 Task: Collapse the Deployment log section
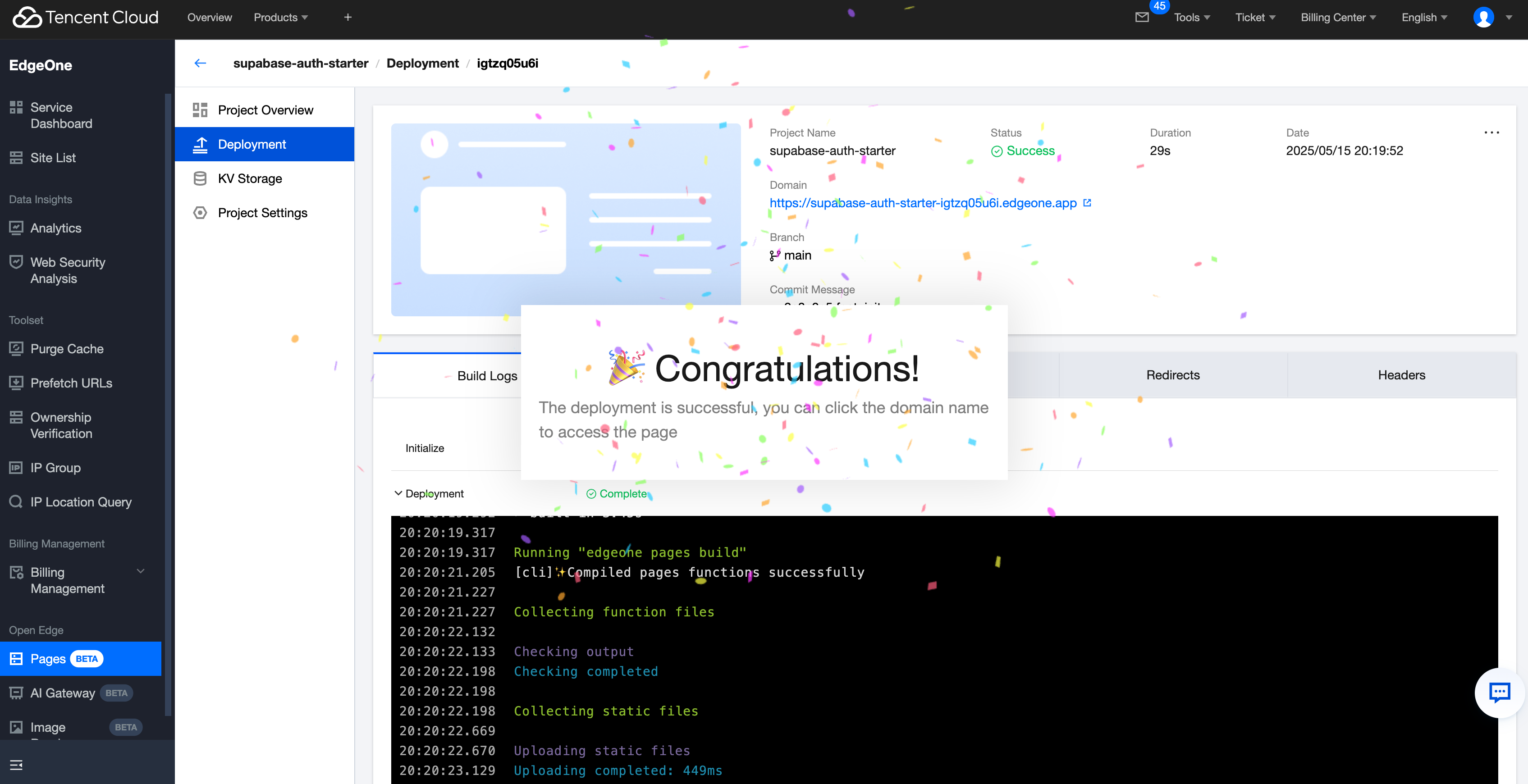(398, 493)
